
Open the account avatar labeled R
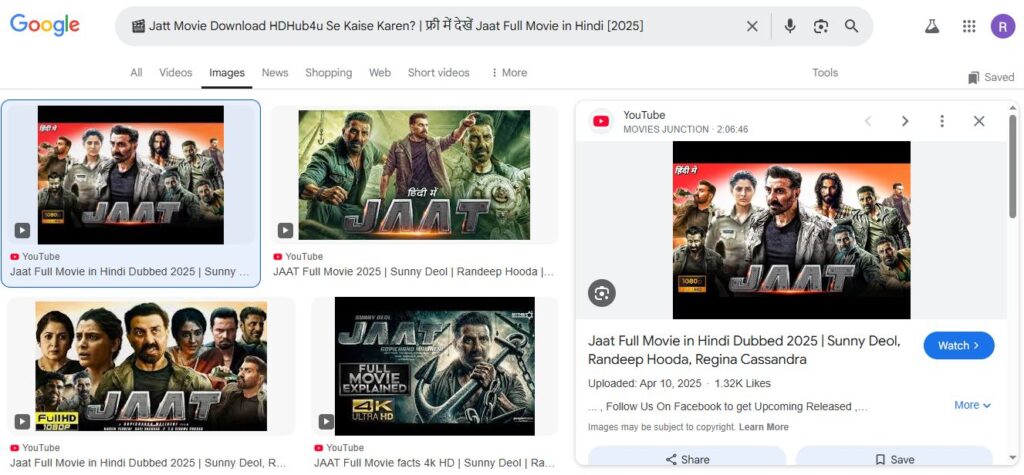click(x=1002, y=26)
